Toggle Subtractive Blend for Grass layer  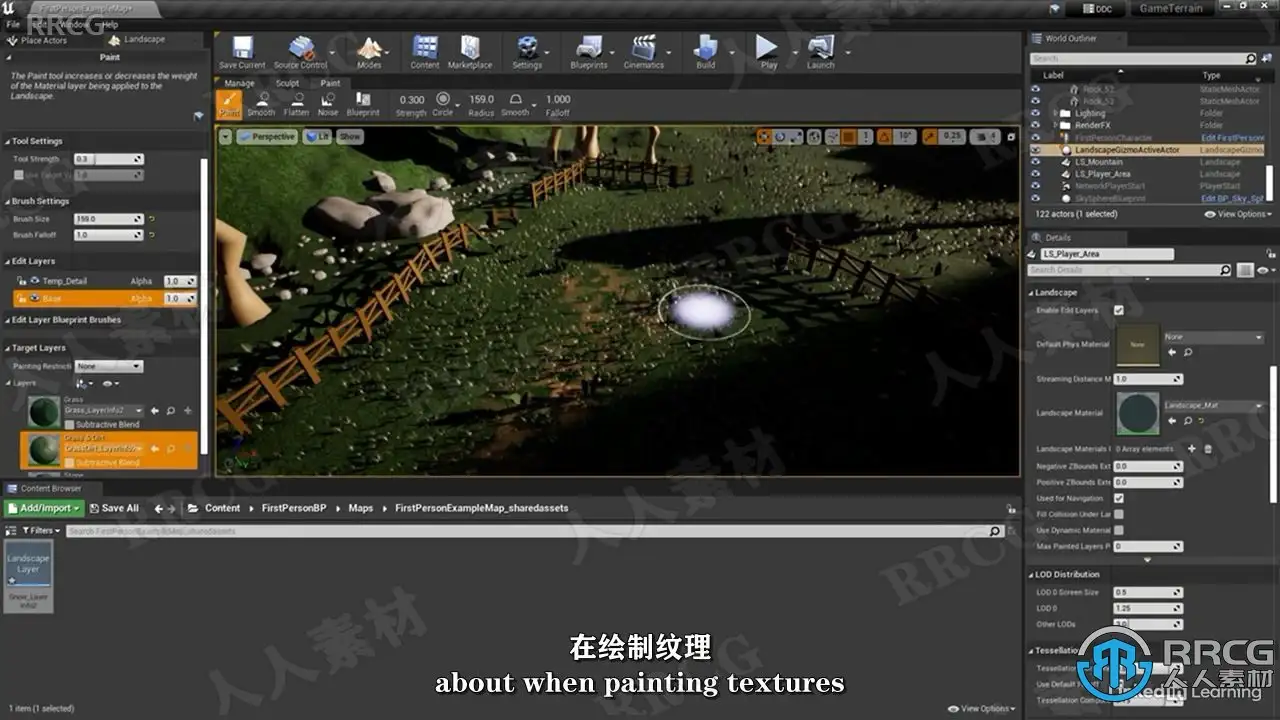pyautogui.click(x=70, y=424)
